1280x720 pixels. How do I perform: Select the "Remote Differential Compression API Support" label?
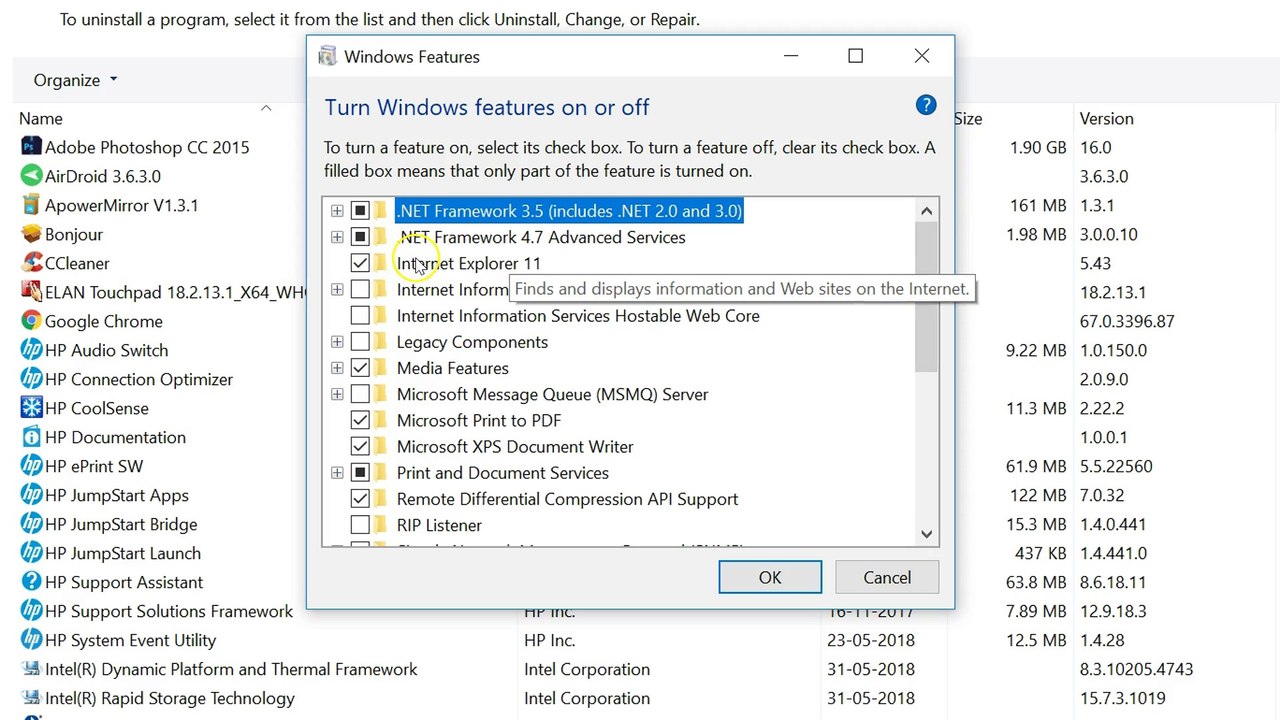click(568, 499)
